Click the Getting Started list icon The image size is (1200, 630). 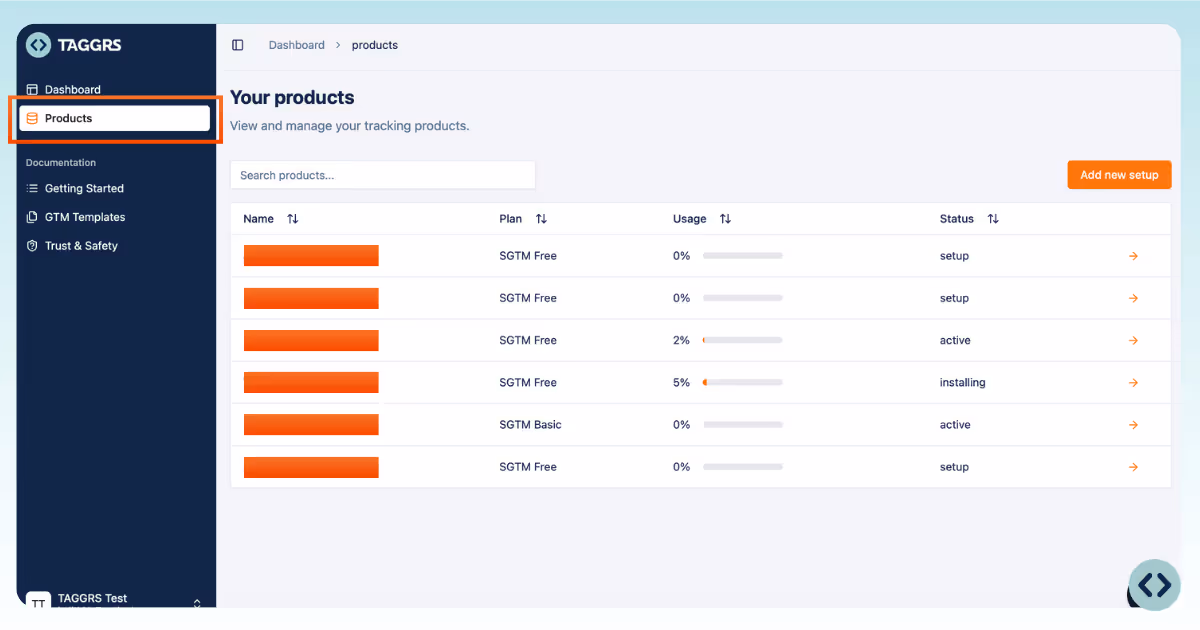click(x=32, y=188)
